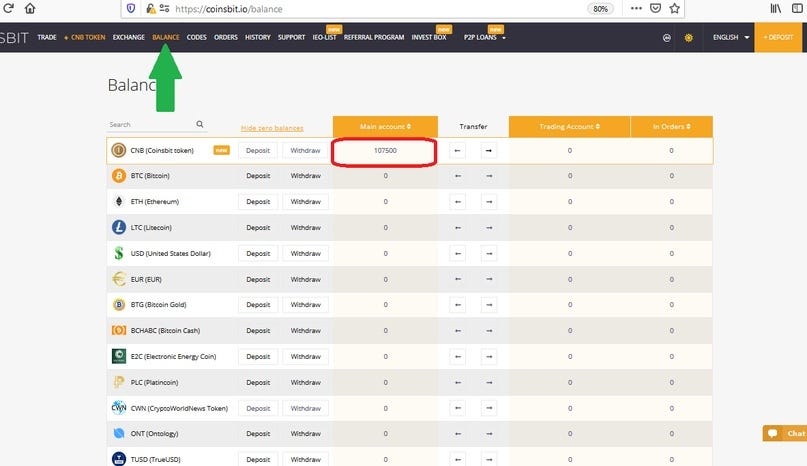This screenshot has height=466, width=807.
Task: Open the ORDERS menu item
Action: 226,37
